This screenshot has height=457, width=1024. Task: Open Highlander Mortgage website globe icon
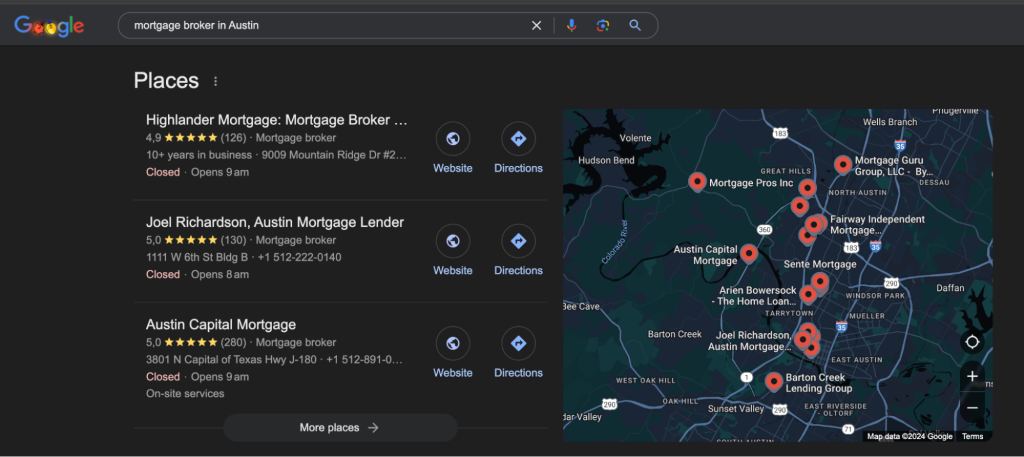coord(453,139)
